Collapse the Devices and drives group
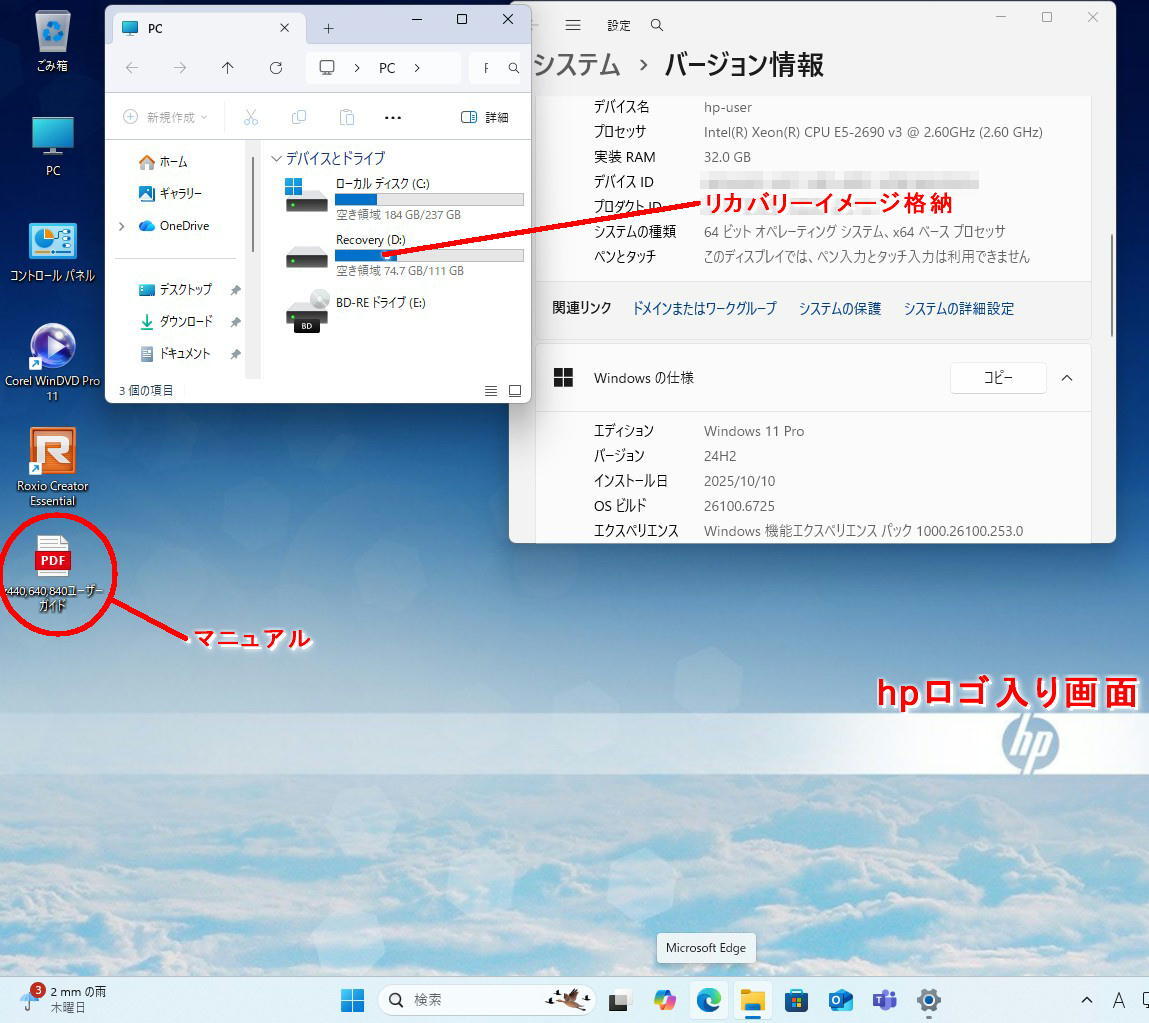Screen dimensions: 1149x1023 (276, 158)
